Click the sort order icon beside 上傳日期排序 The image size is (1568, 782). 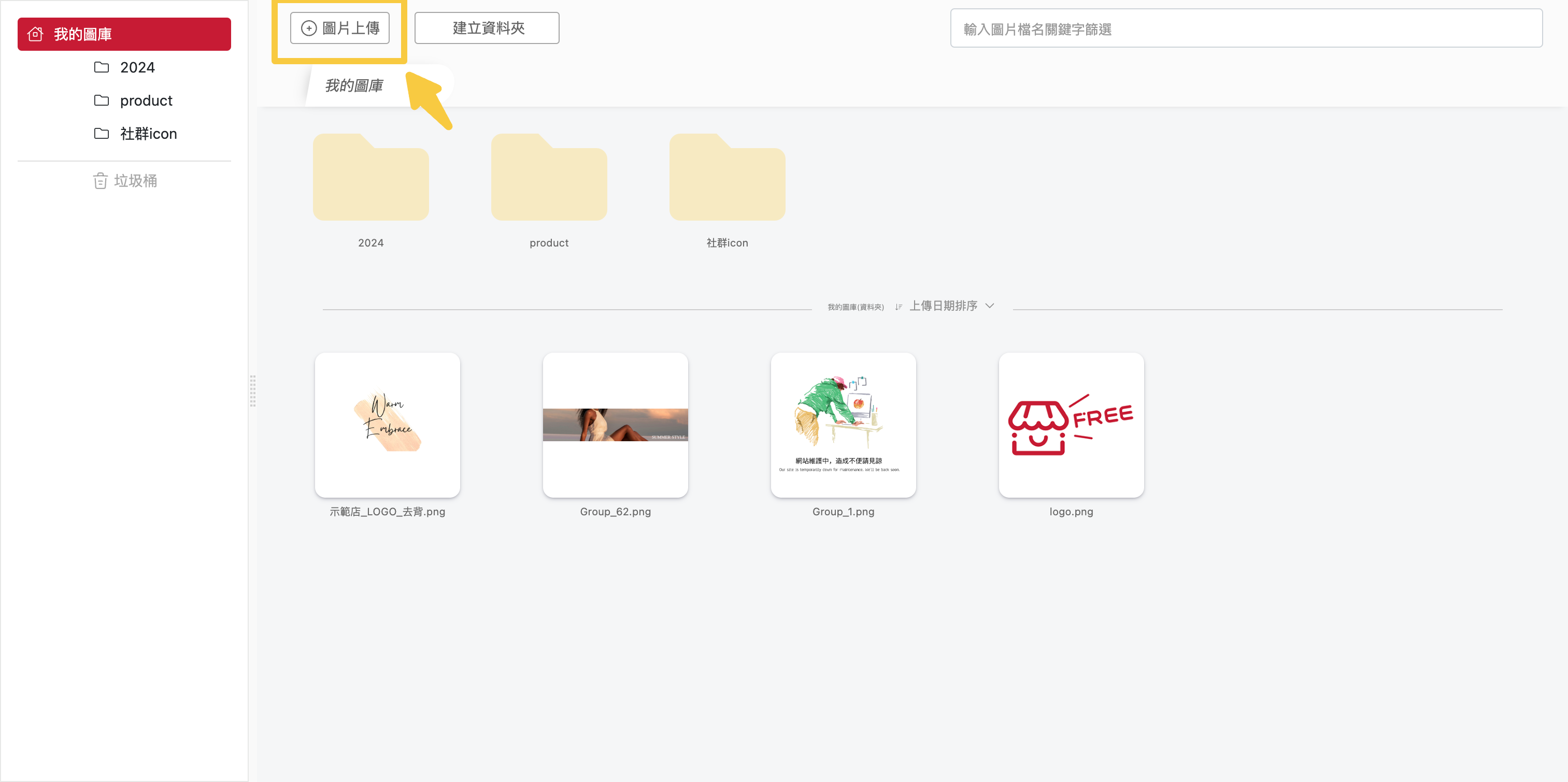899,307
